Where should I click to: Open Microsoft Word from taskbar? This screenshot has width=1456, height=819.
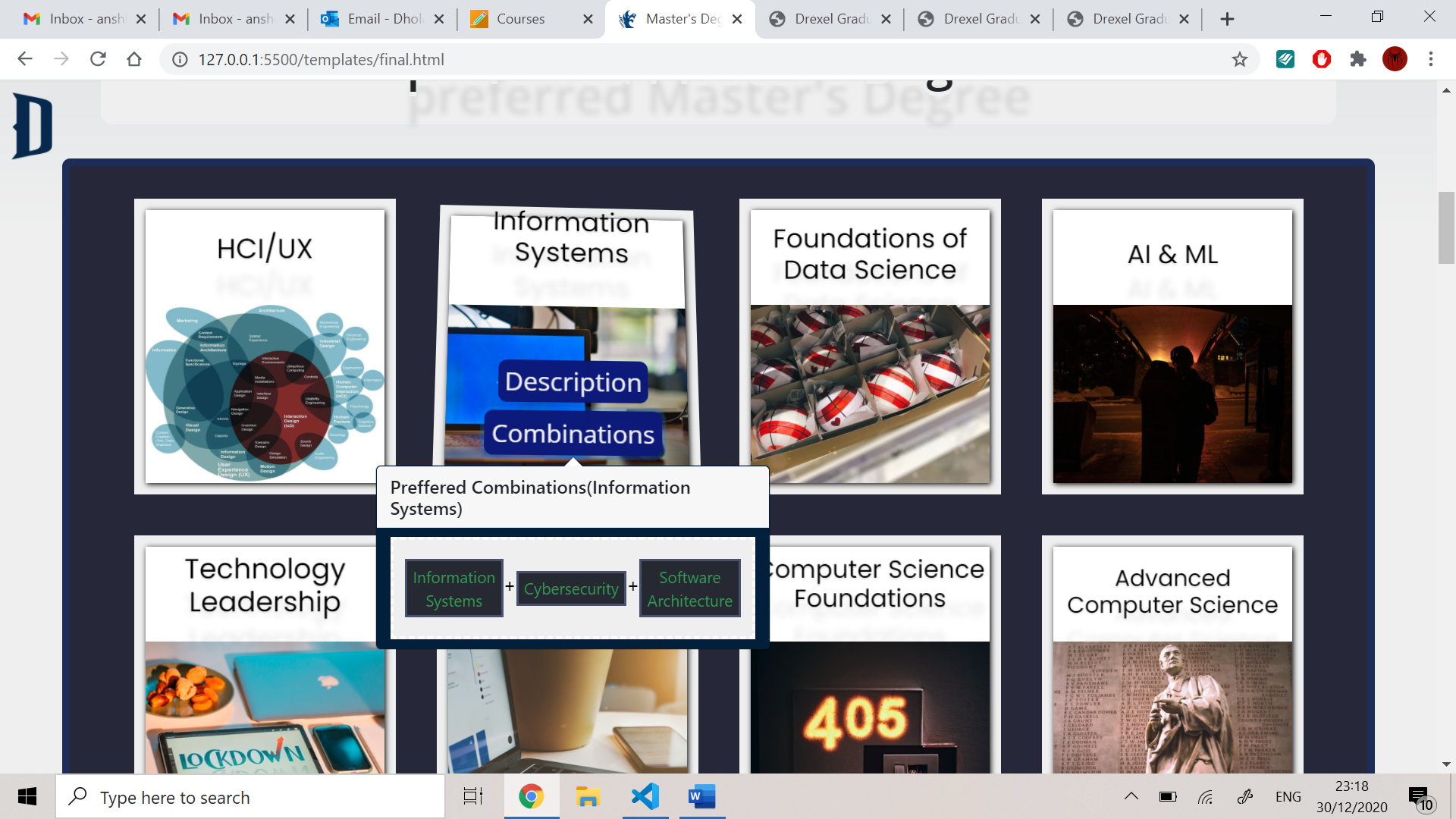(701, 796)
